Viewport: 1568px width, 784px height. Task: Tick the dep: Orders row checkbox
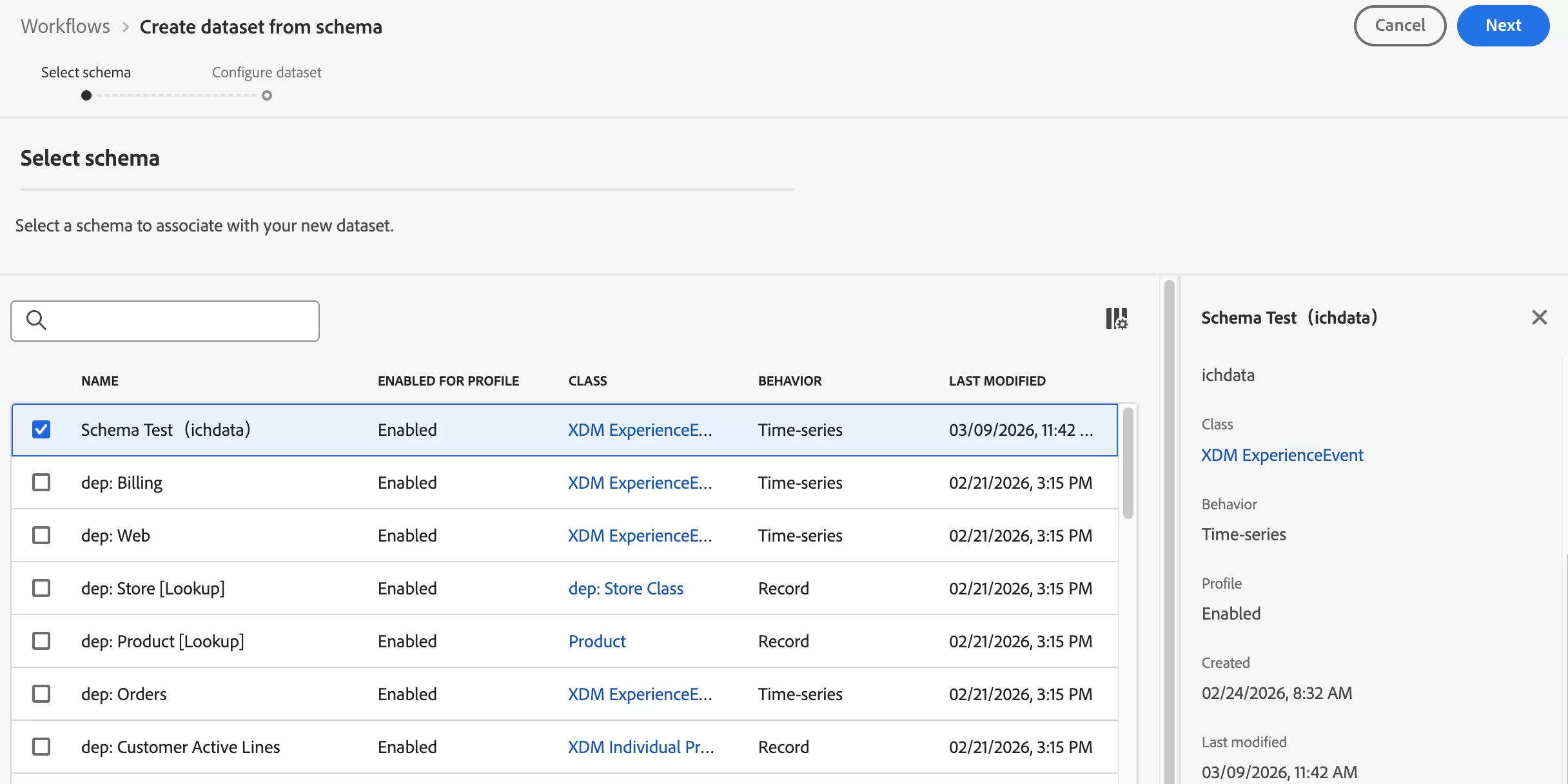tap(41, 694)
